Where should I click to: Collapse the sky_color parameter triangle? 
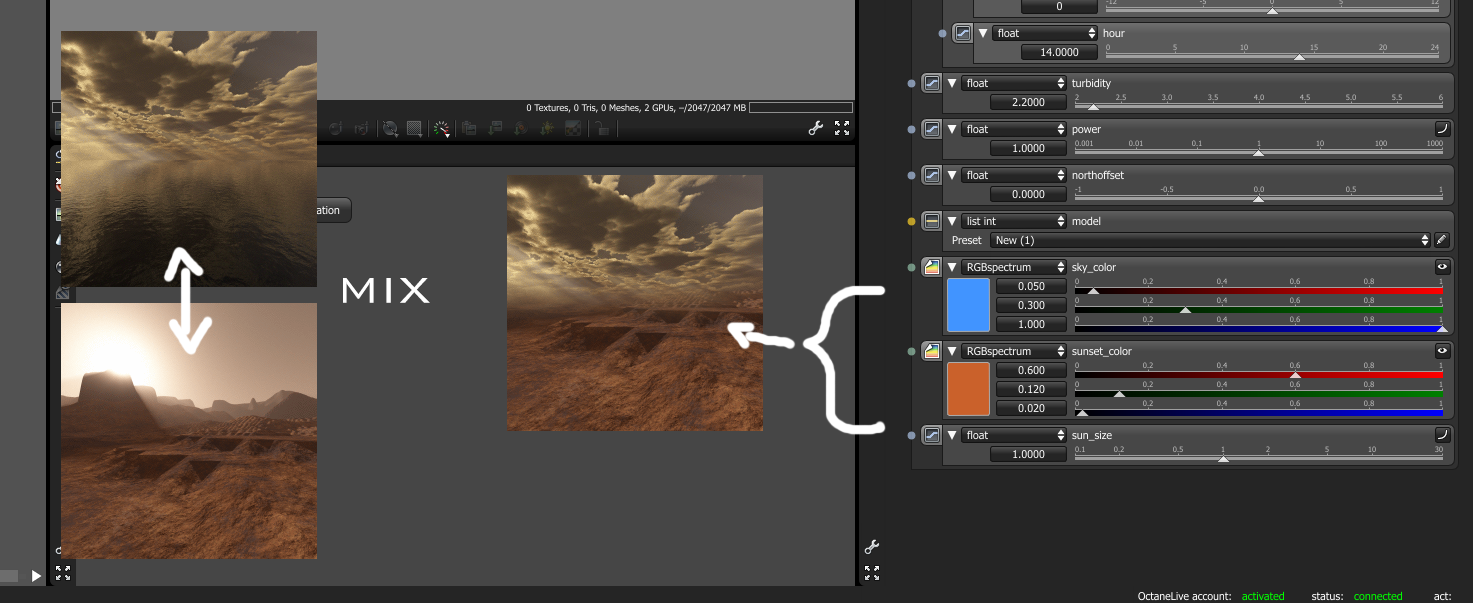(x=952, y=267)
